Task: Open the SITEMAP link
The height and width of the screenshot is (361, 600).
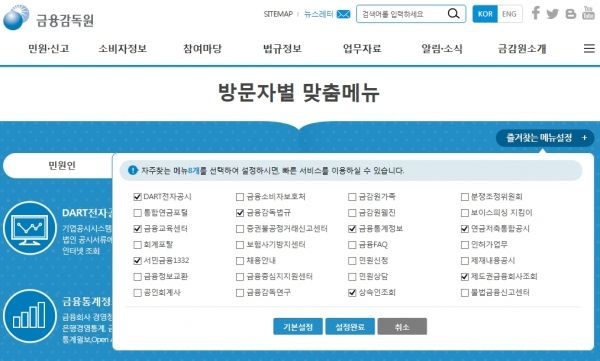Action: tap(278, 14)
